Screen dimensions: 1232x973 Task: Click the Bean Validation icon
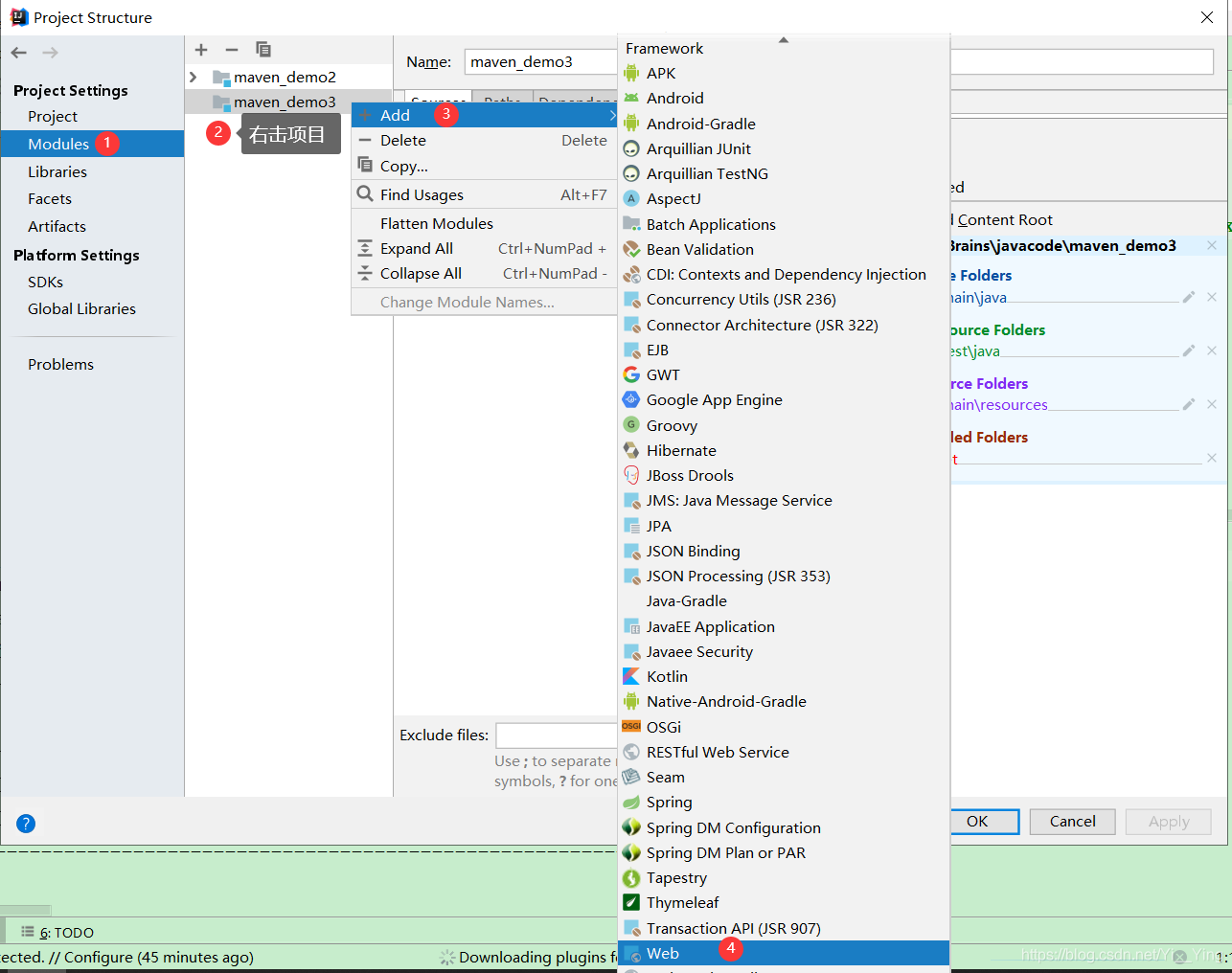[631, 249]
